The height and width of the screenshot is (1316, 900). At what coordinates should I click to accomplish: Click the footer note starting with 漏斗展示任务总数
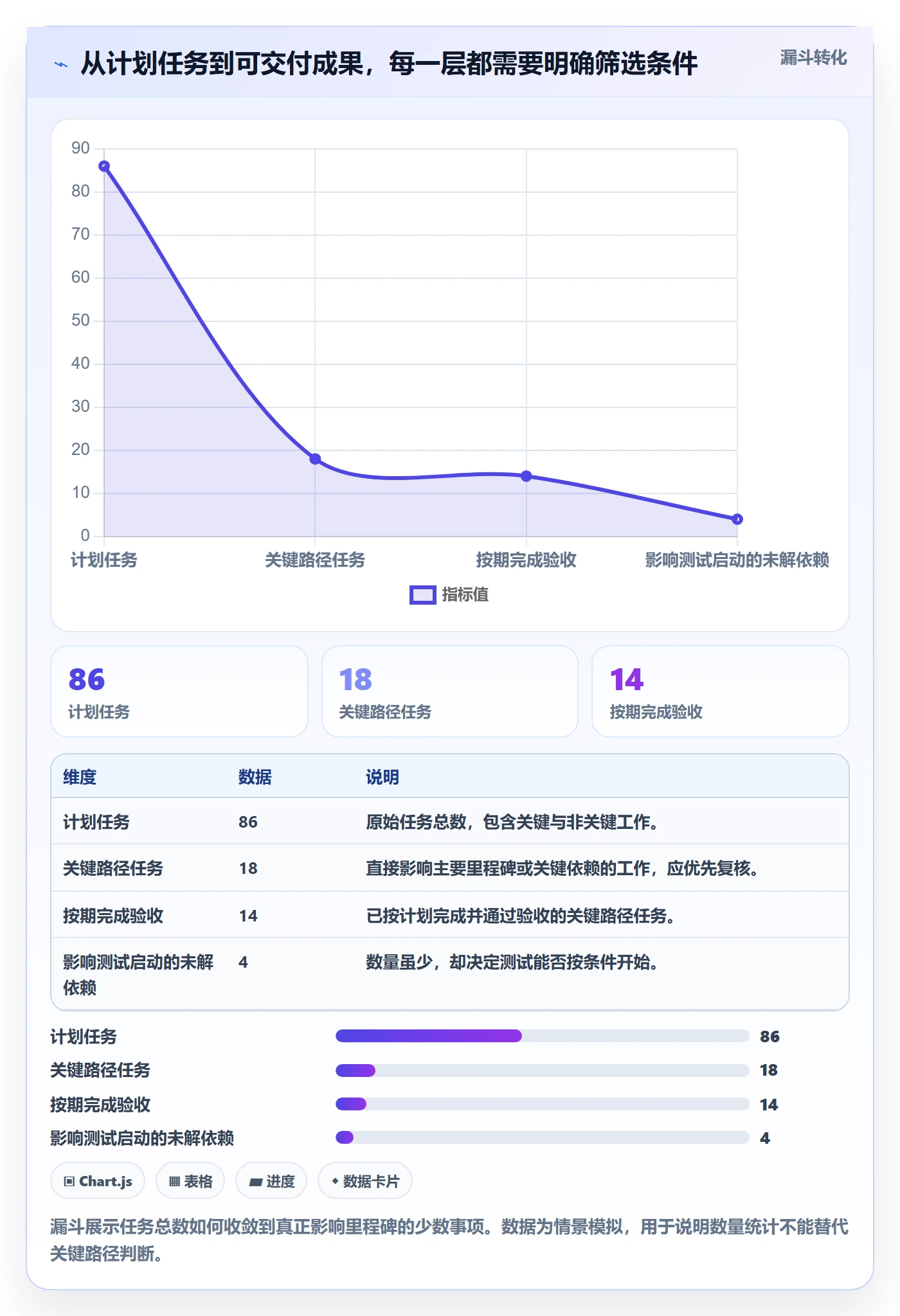pyautogui.click(x=449, y=1240)
